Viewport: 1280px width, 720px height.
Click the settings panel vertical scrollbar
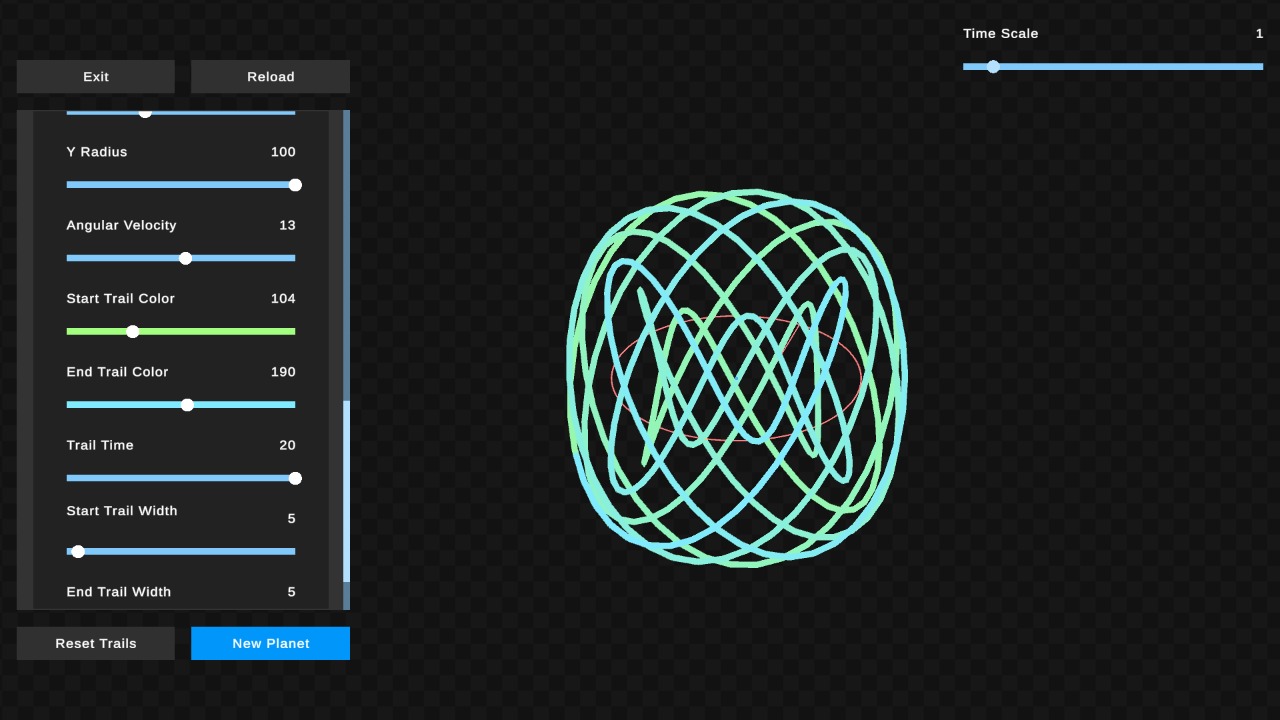tap(347, 360)
